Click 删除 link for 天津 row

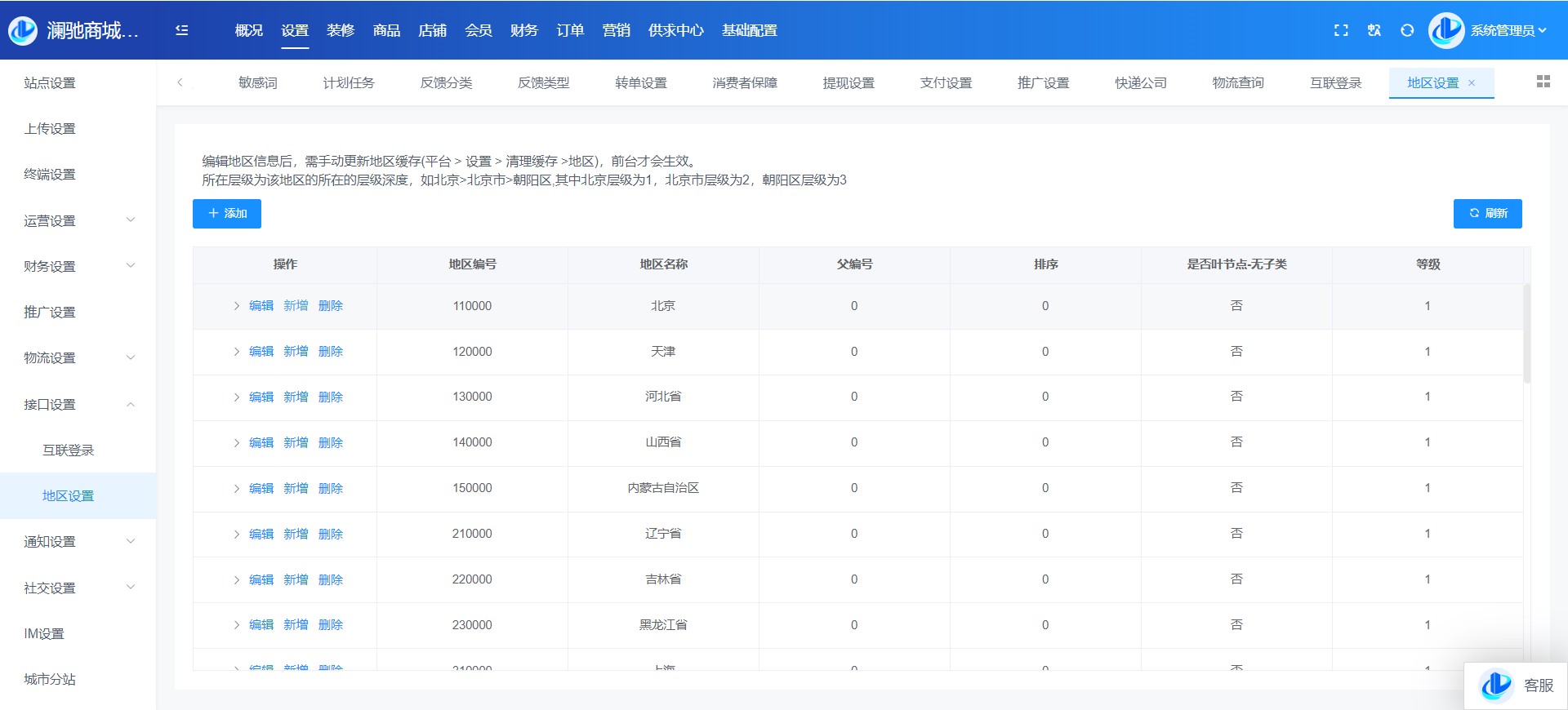point(331,352)
